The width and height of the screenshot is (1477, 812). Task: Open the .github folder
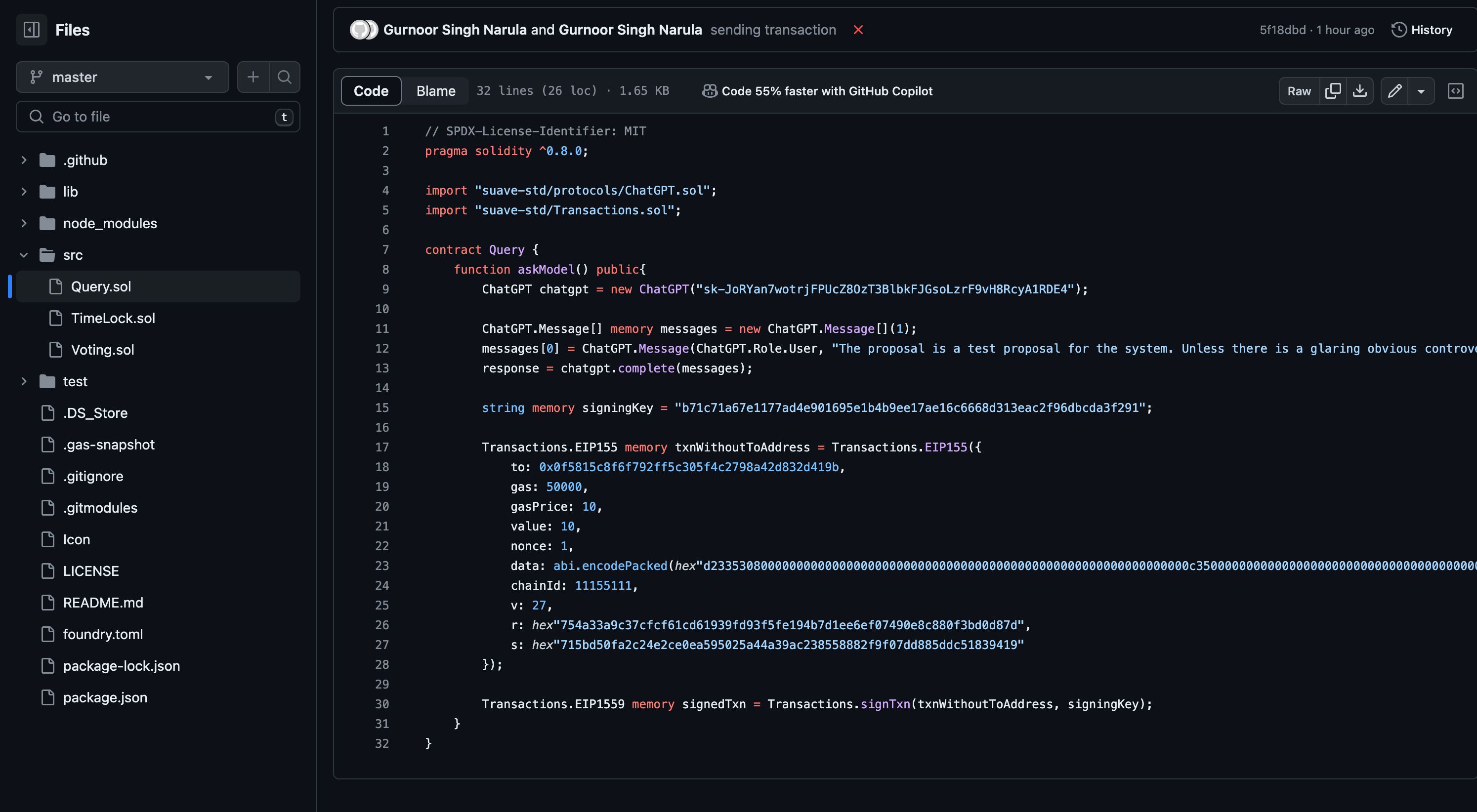(85, 160)
